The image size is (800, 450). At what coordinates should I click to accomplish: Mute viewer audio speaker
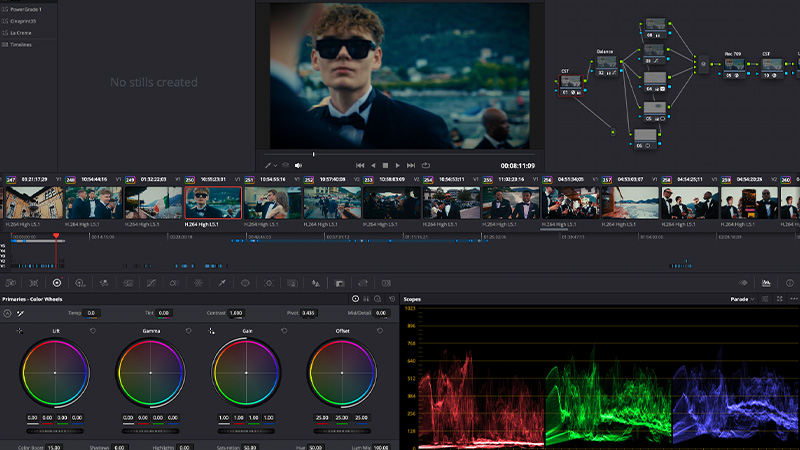click(x=298, y=165)
